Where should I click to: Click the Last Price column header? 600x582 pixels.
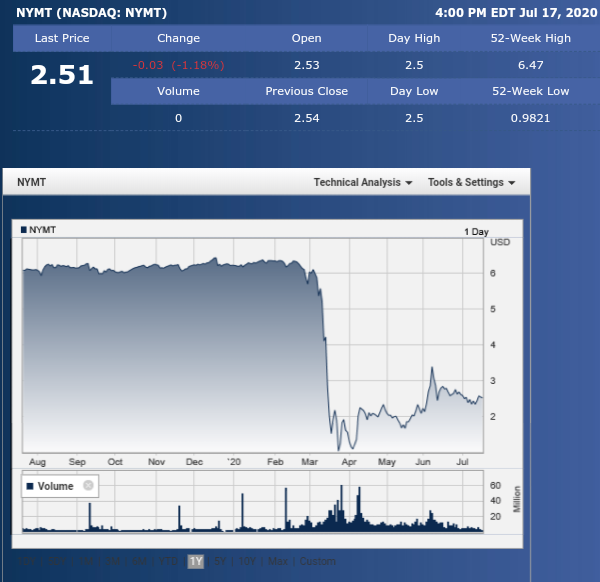pyautogui.click(x=62, y=38)
